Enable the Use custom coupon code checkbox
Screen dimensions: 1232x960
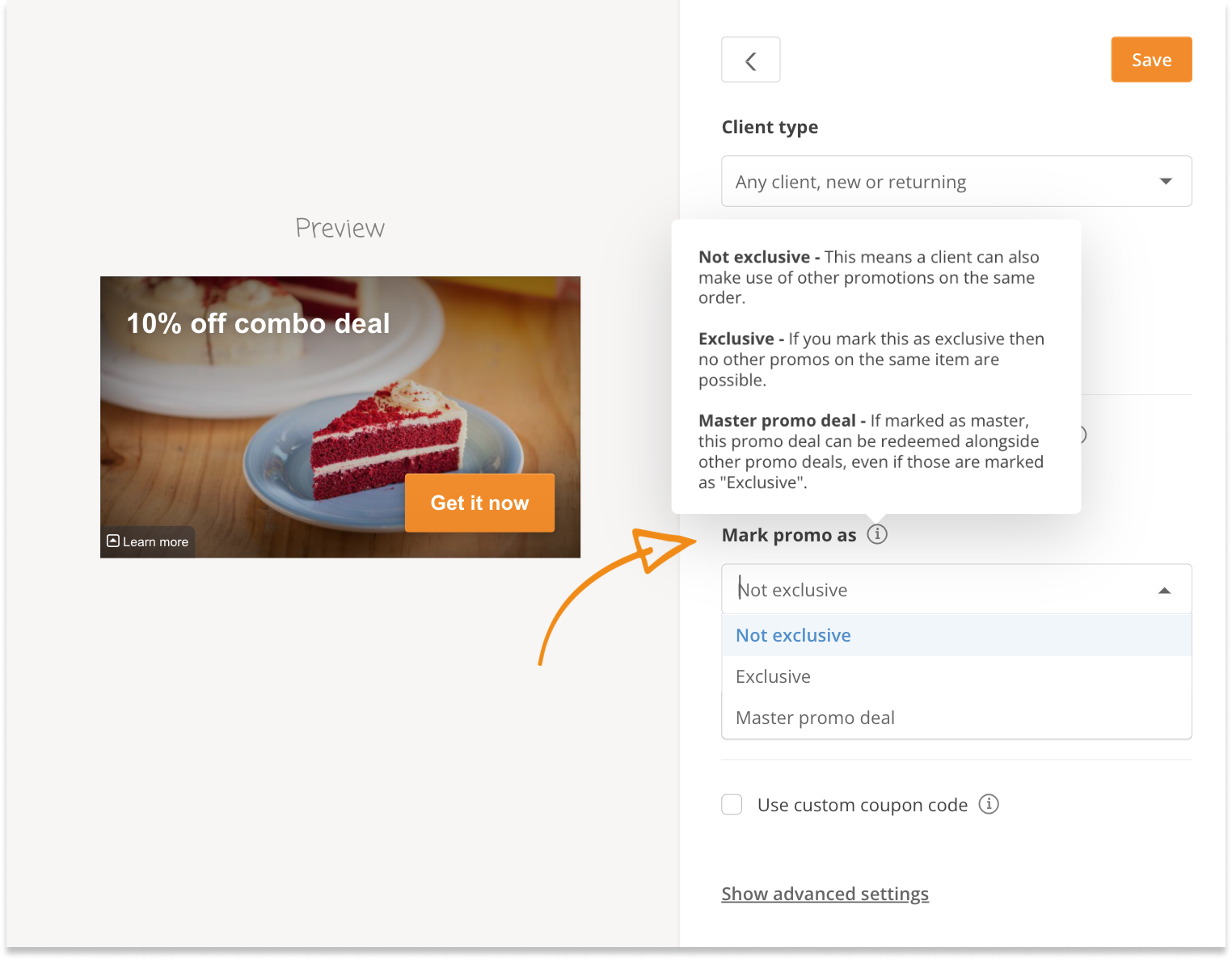732,804
